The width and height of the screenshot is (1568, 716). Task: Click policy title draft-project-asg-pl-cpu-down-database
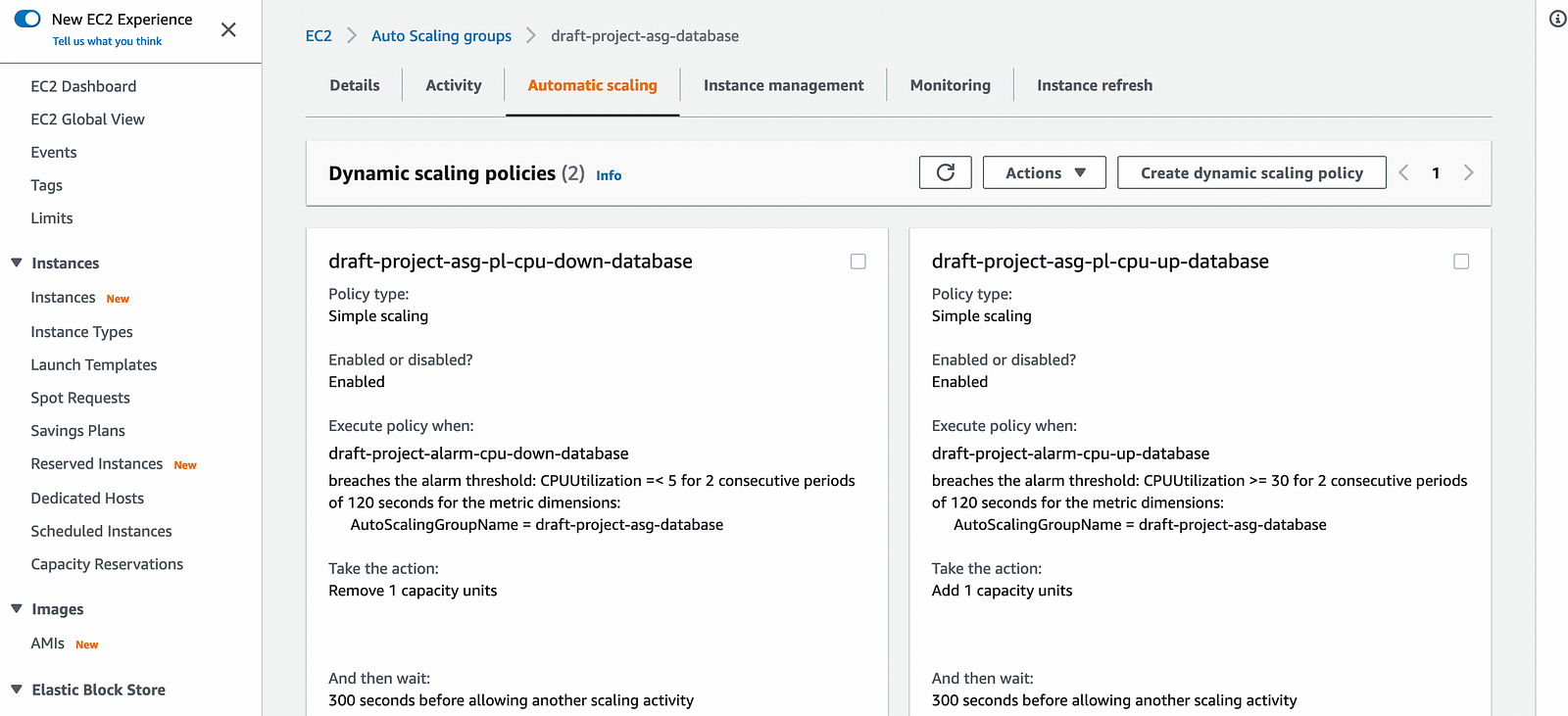pos(511,262)
